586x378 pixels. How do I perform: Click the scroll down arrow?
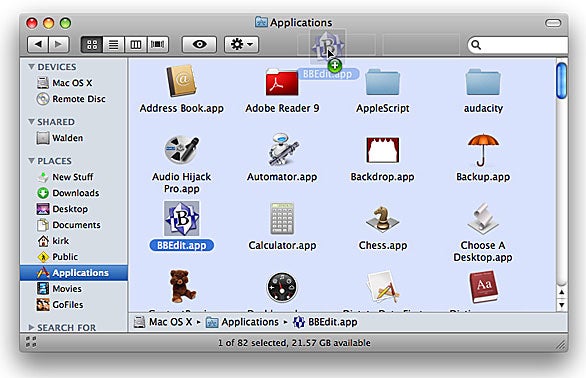tap(561, 305)
